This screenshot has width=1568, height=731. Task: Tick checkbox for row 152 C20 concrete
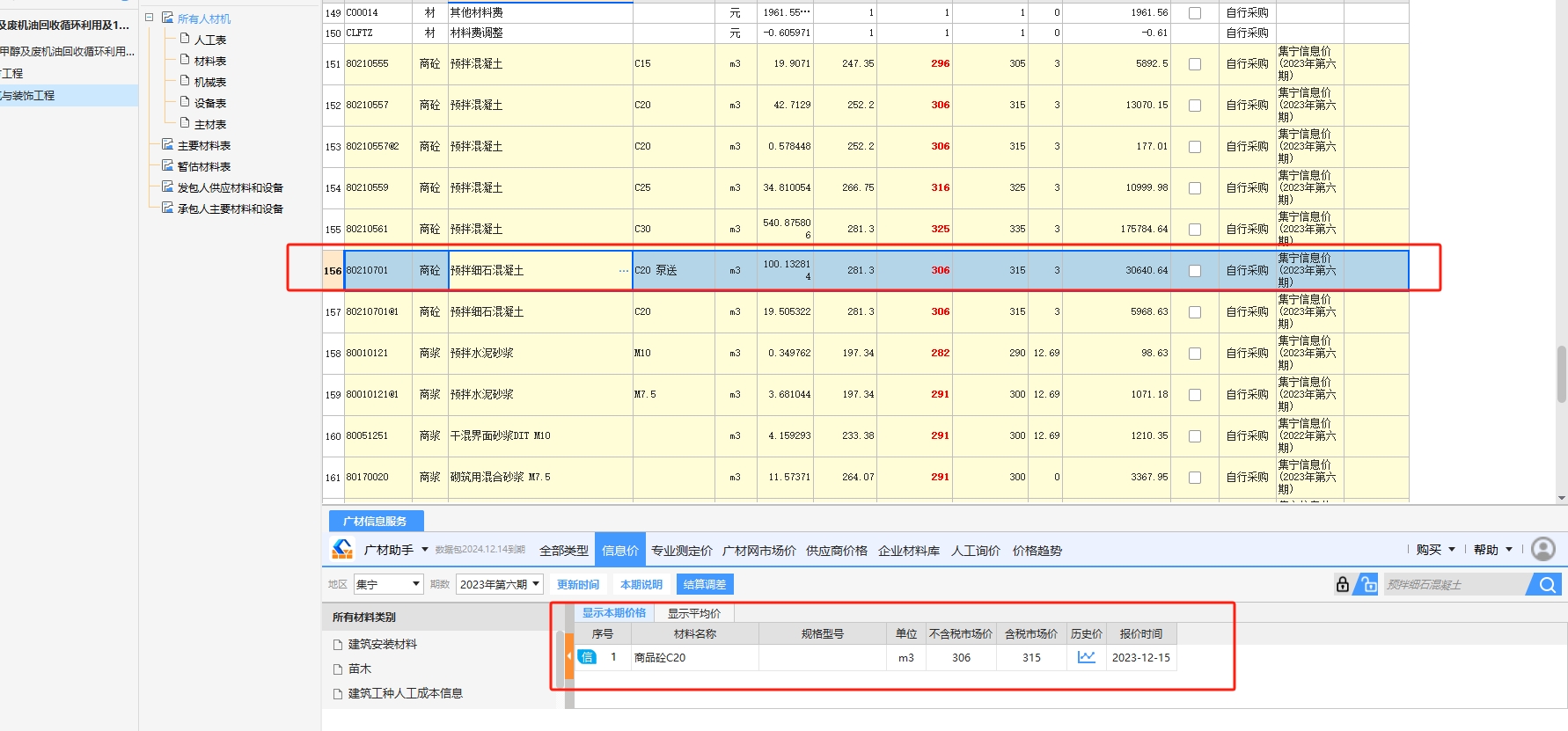pos(1195,106)
